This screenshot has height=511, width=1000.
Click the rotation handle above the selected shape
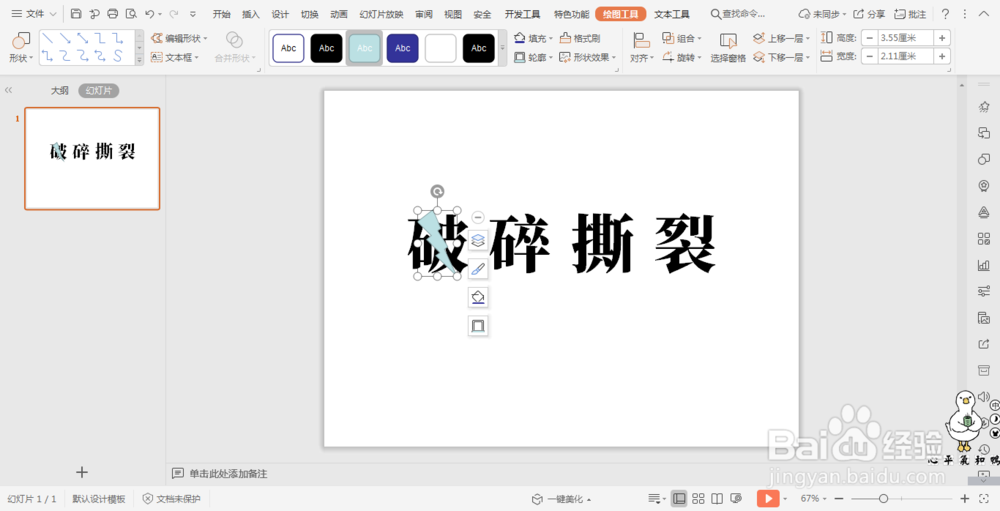coord(438,191)
